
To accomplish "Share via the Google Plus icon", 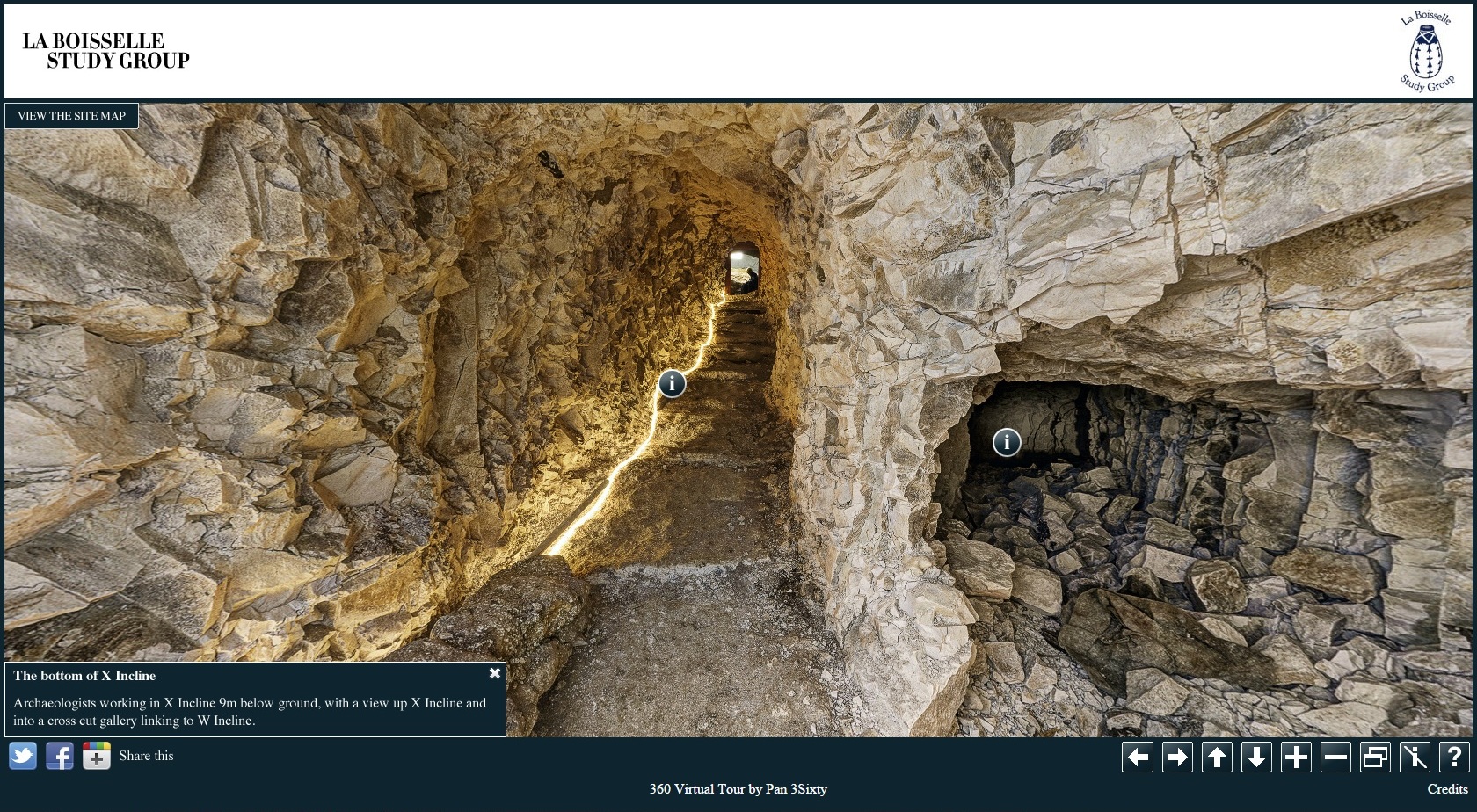I will coord(97,756).
